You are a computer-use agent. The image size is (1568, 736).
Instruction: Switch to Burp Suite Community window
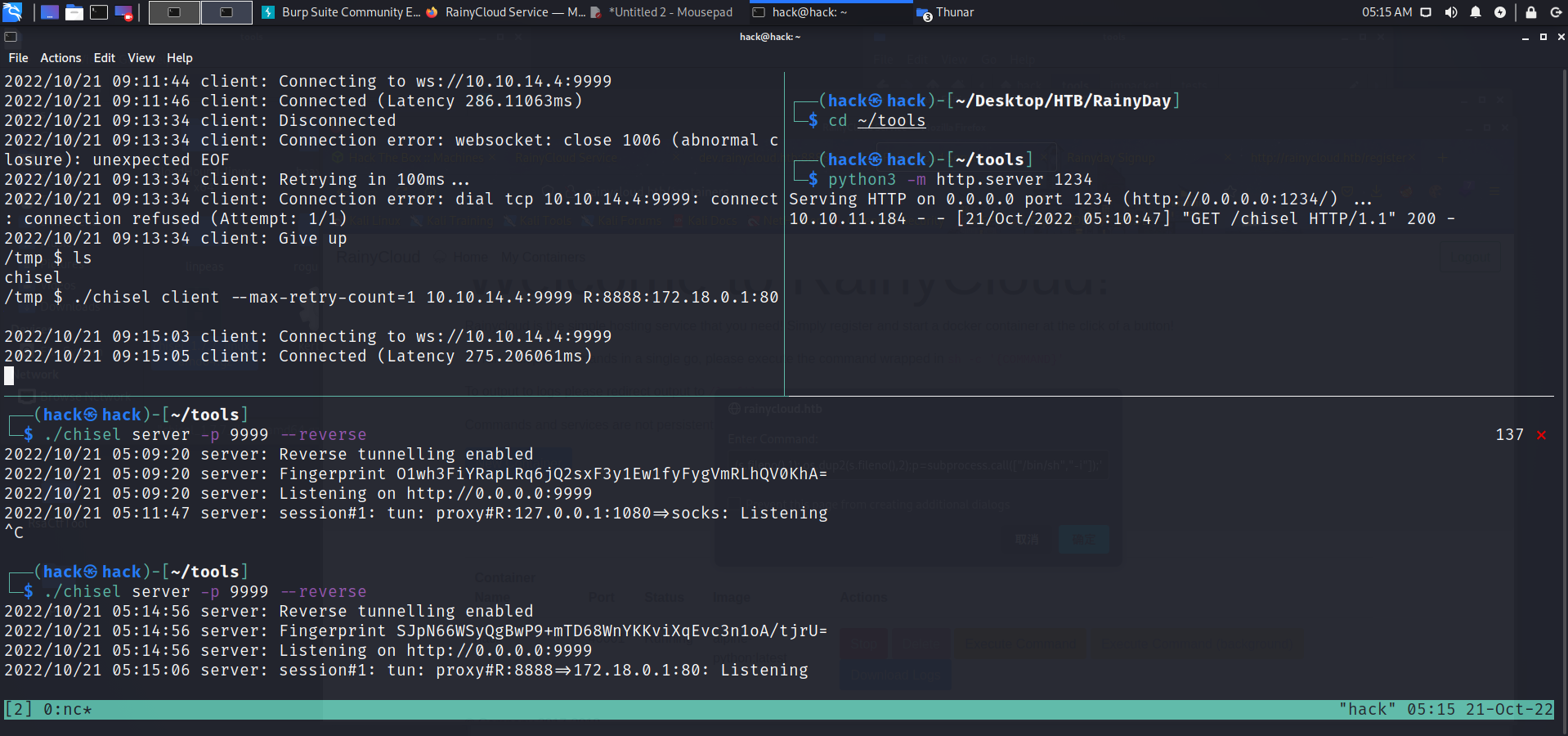tap(341, 12)
